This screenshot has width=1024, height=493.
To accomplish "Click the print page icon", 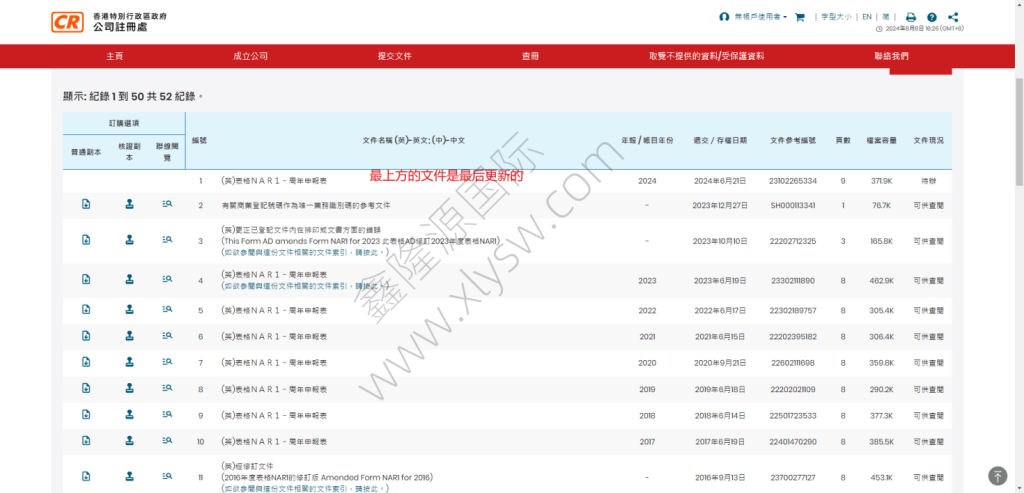I will [x=910, y=17].
